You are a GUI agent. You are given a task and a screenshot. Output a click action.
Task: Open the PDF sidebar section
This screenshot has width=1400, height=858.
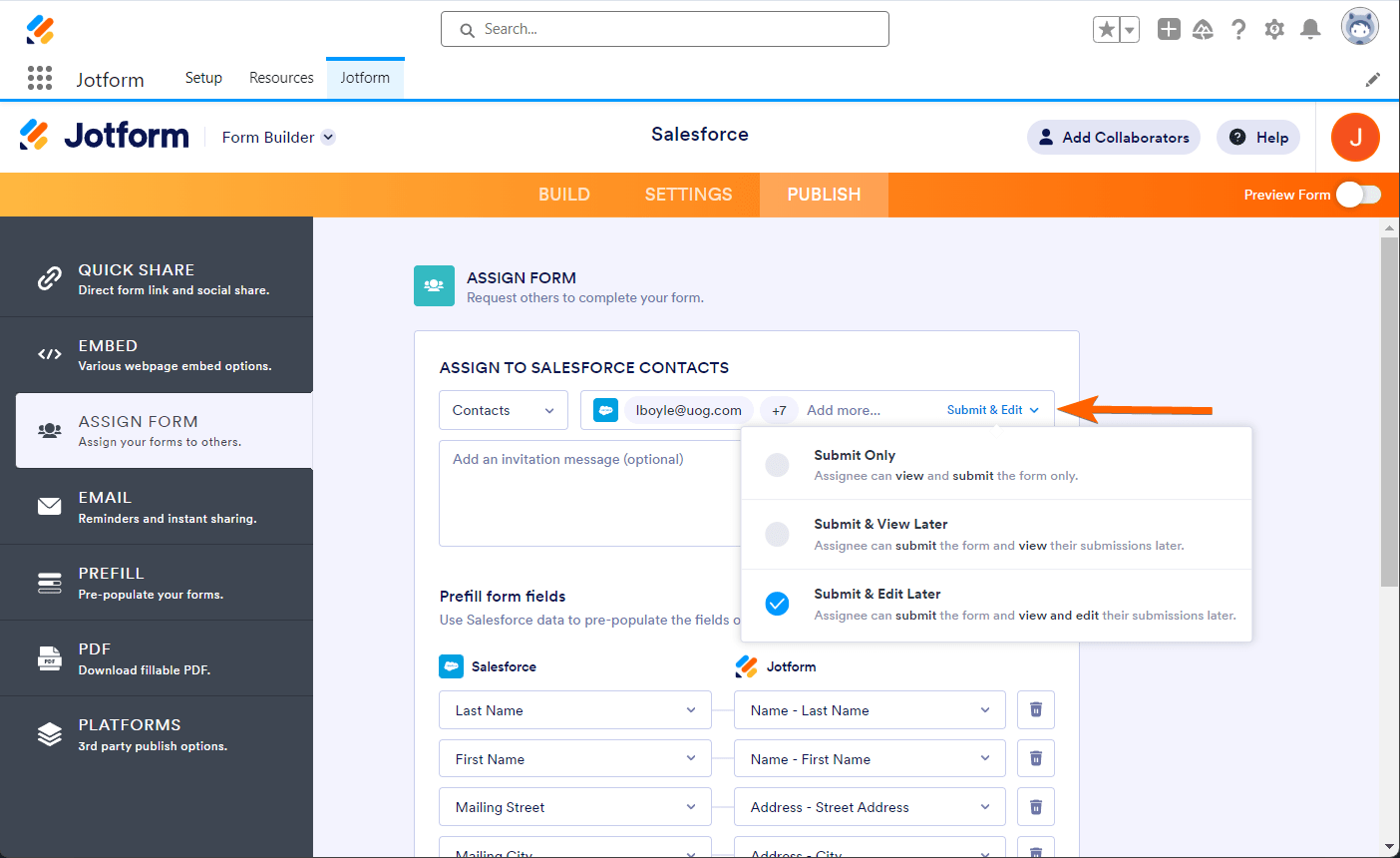(x=157, y=658)
